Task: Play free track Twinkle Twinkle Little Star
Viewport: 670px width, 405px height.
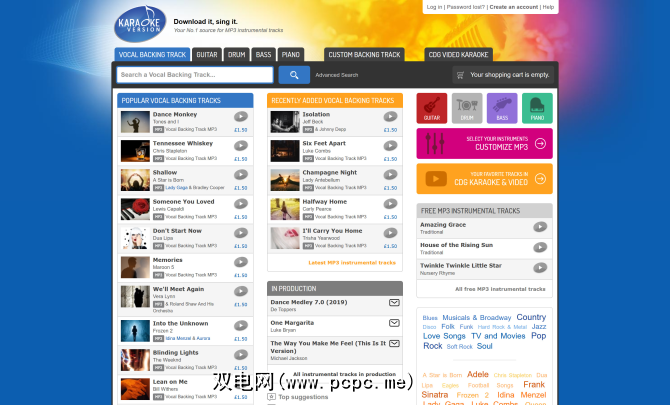Action: coord(540,268)
